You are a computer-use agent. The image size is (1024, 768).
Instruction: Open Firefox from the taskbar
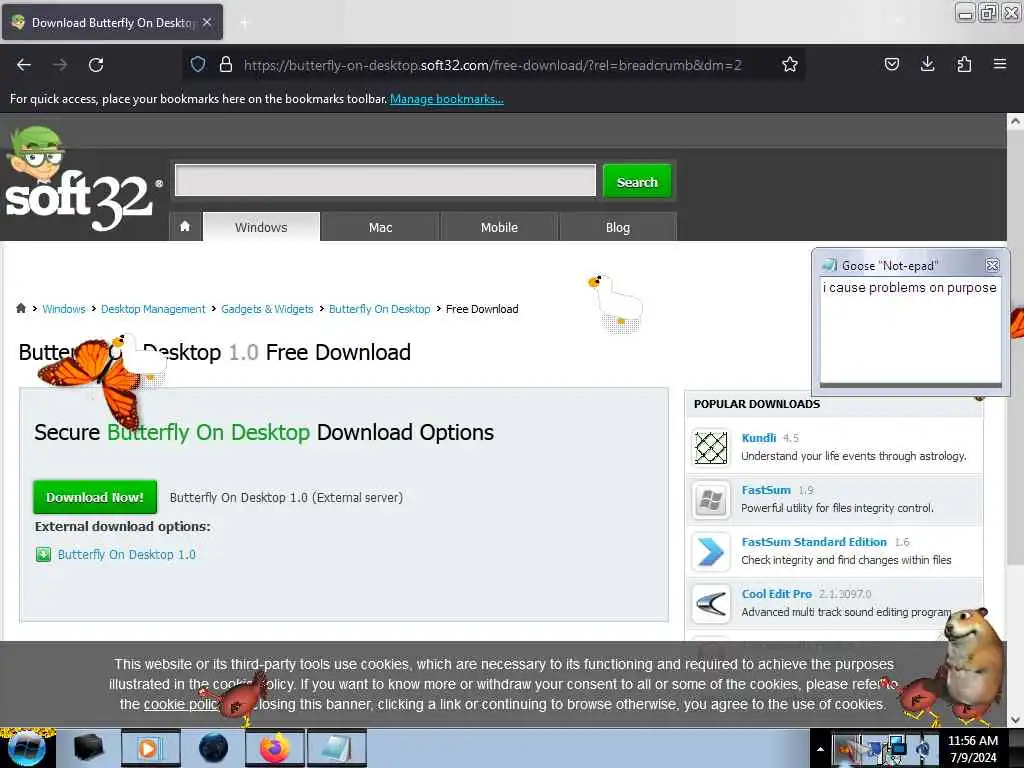[x=274, y=748]
